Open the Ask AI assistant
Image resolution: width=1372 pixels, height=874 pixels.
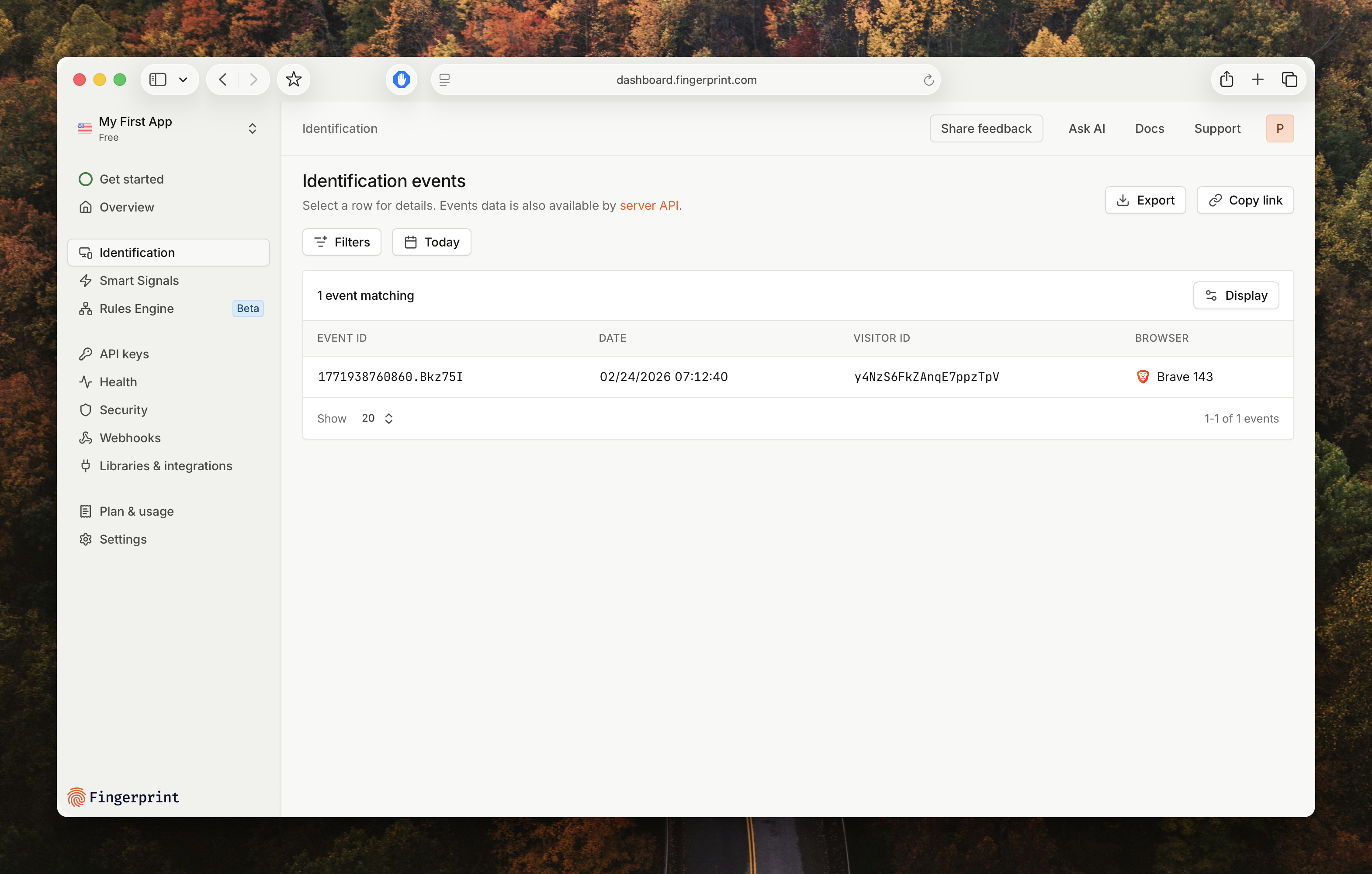point(1086,128)
